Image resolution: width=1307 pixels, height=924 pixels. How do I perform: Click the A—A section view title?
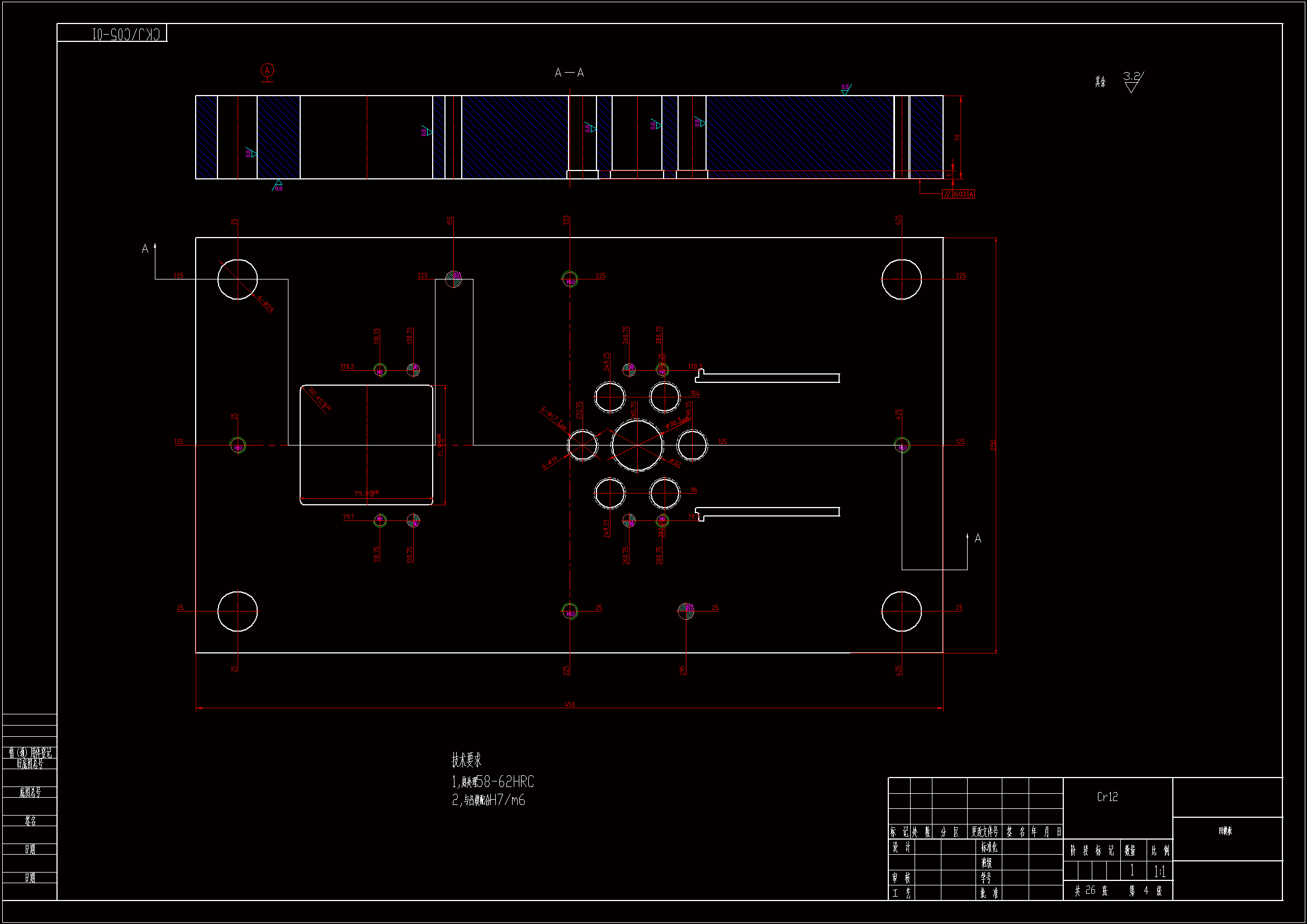point(569,73)
